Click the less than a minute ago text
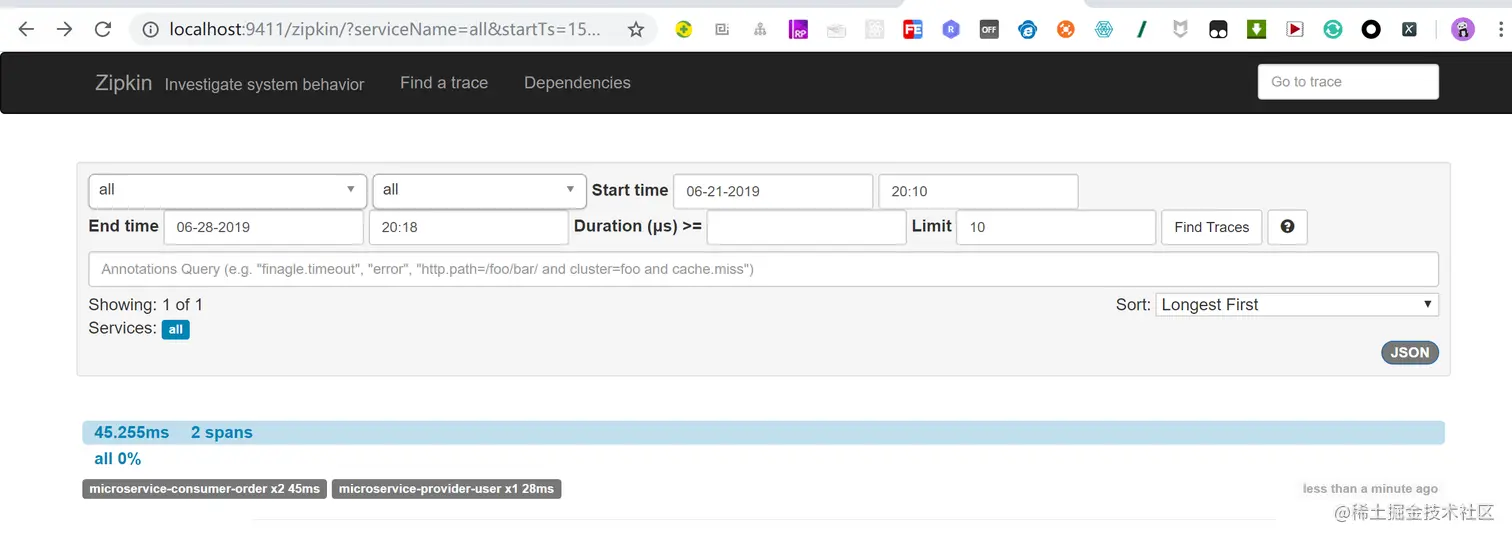The width and height of the screenshot is (1512, 540). [x=1370, y=489]
